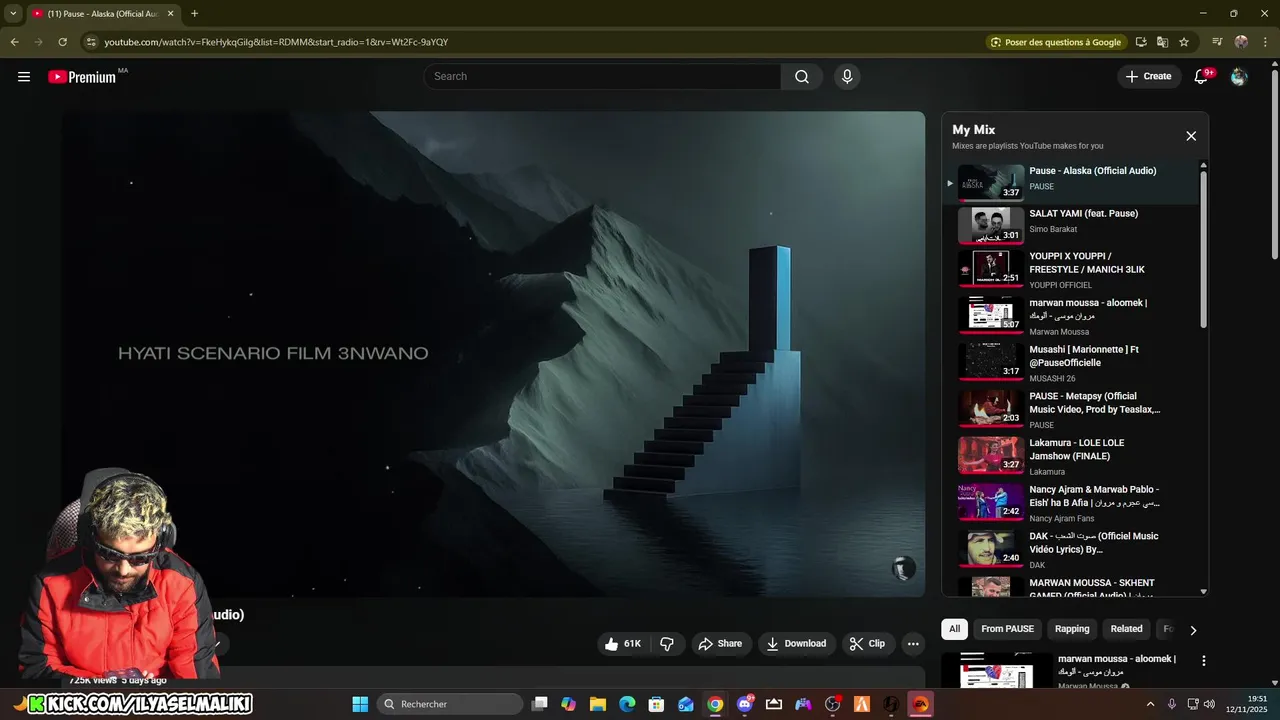Play PAUSE - Metapsy playlist item
This screenshot has width=1280, height=720.
(x=1071, y=408)
